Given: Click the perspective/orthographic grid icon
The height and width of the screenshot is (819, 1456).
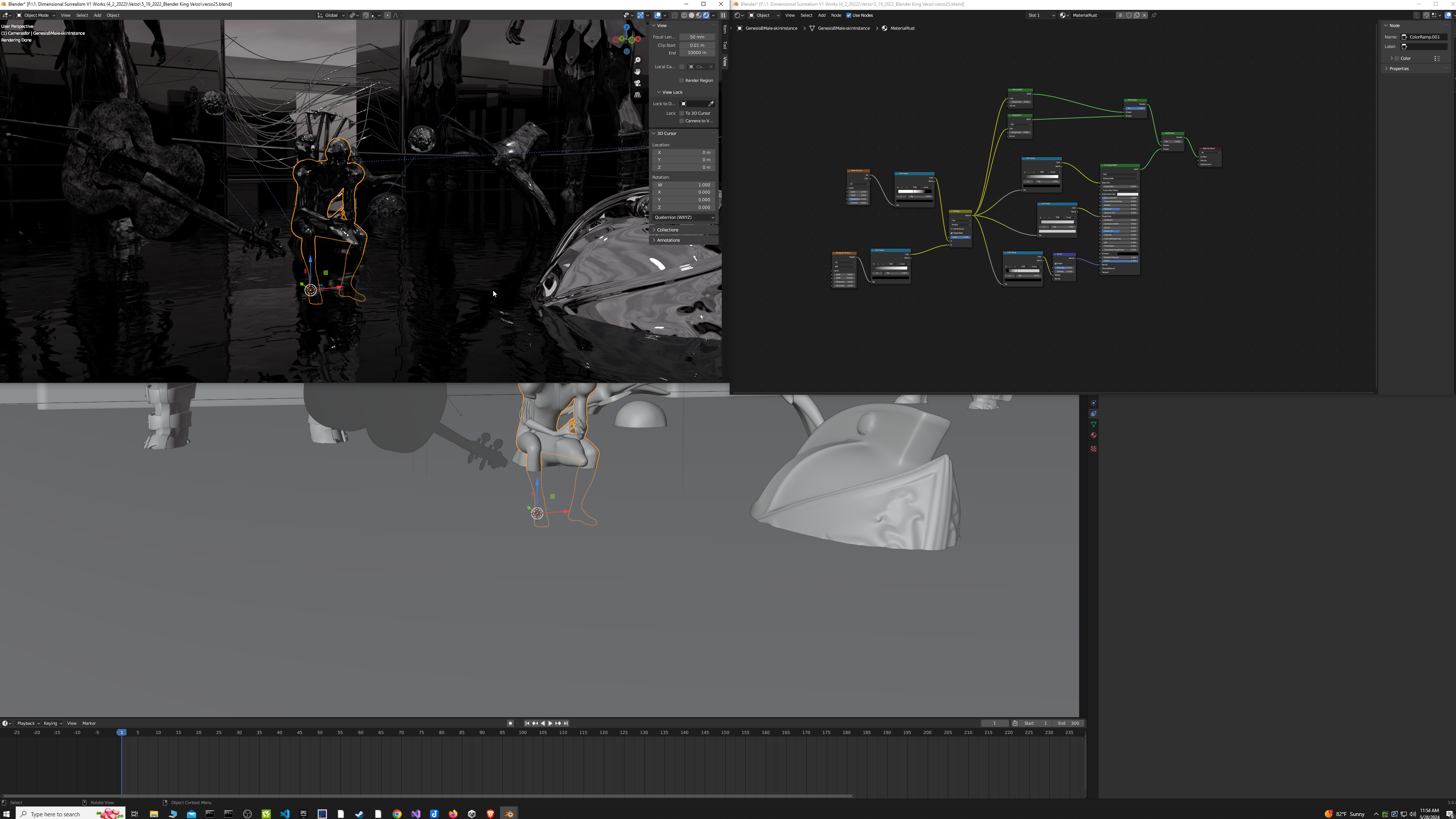Looking at the screenshot, I should tap(637, 95).
